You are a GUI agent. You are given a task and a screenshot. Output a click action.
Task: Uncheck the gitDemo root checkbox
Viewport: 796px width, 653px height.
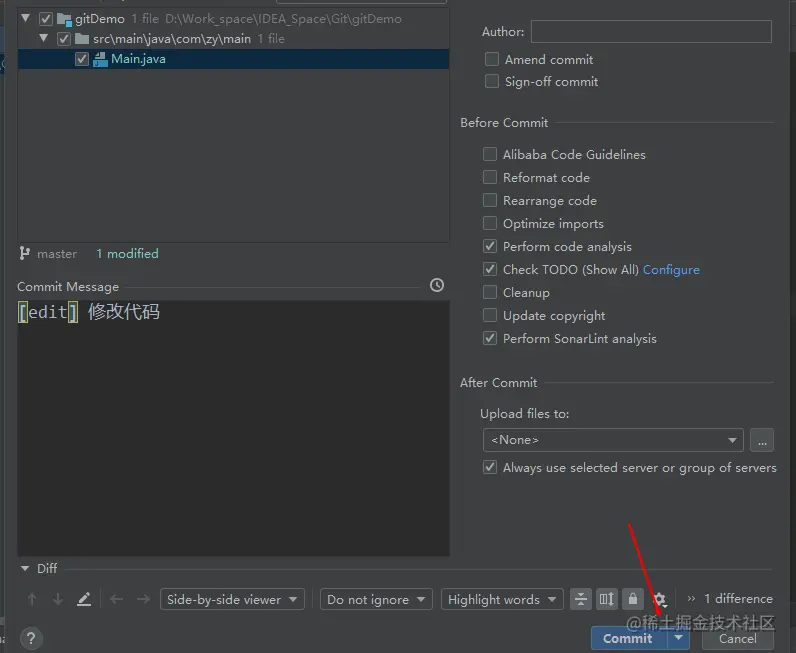46,19
